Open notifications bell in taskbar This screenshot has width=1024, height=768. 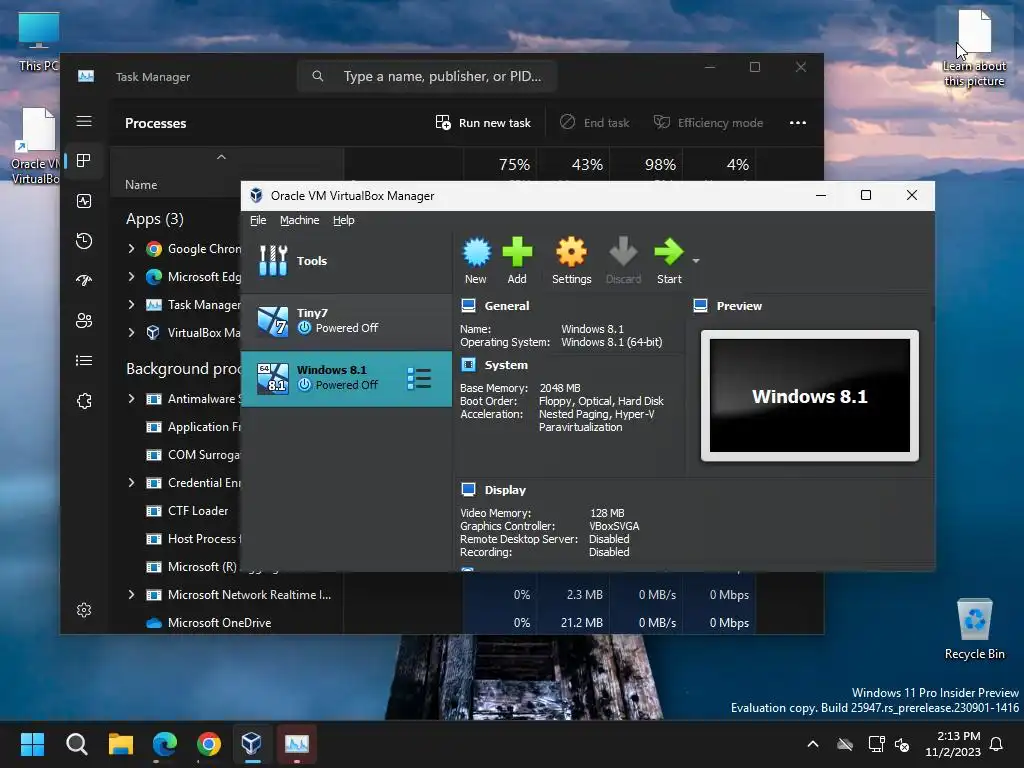[x=996, y=744]
